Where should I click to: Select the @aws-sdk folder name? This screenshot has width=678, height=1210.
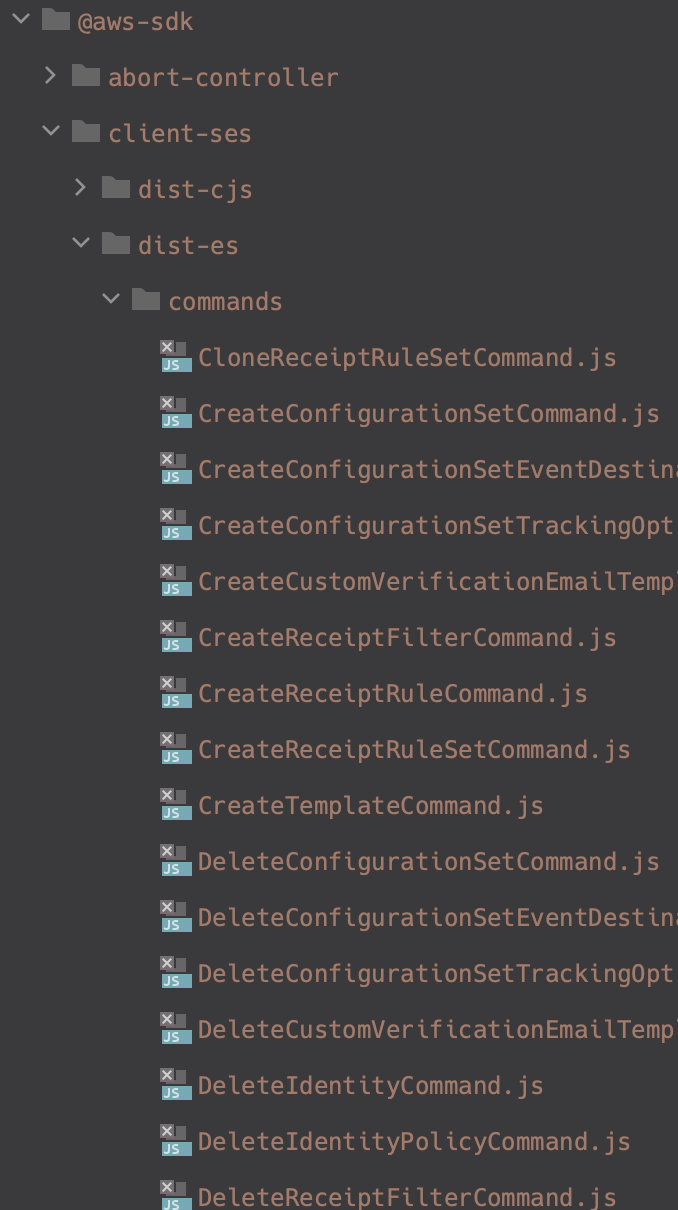coord(135,21)
